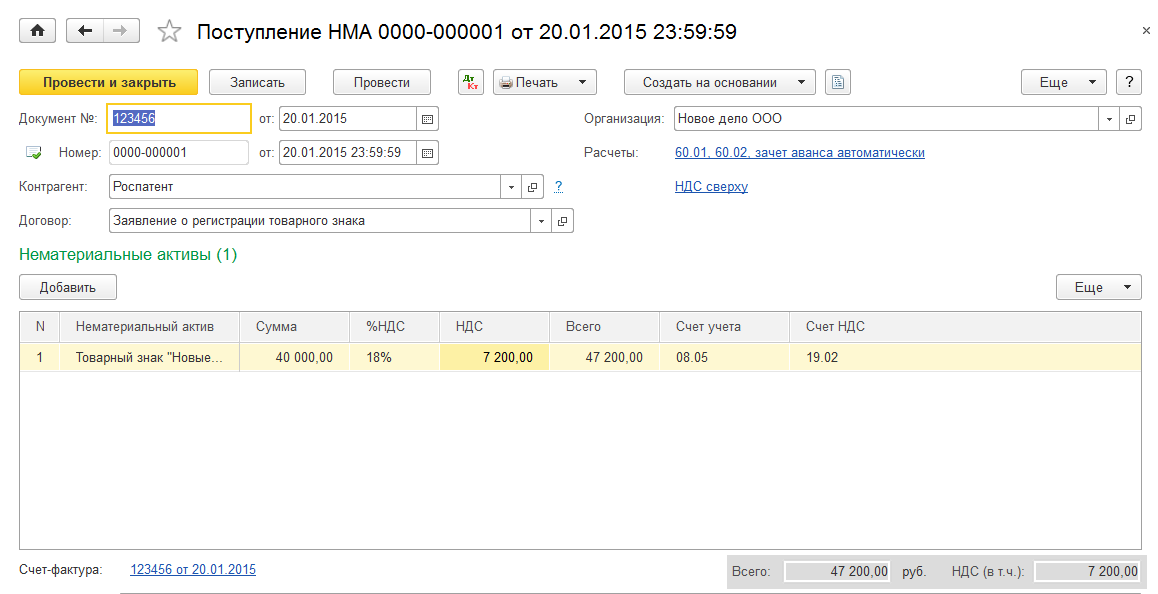Open calendar for date 20.01.2015 23:59:59
This screenshot has height=594, width=1158.
tap(427, 153)
